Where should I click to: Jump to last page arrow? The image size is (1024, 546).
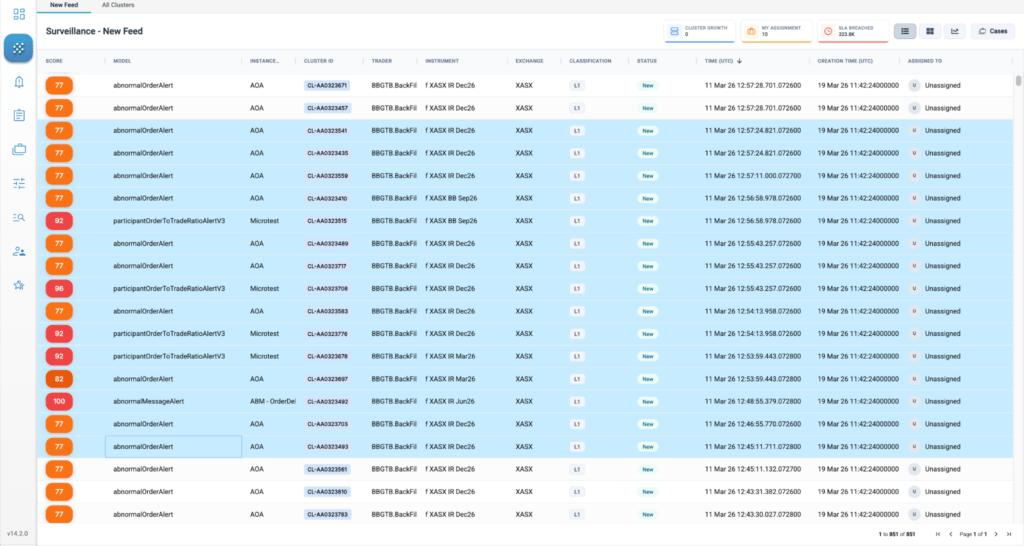[x=1009, y=534]
